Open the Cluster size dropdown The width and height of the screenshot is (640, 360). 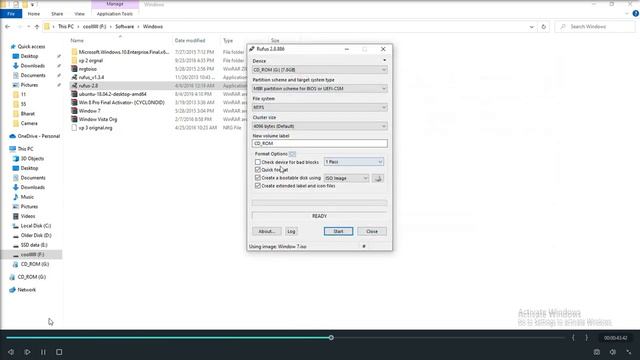320,126
